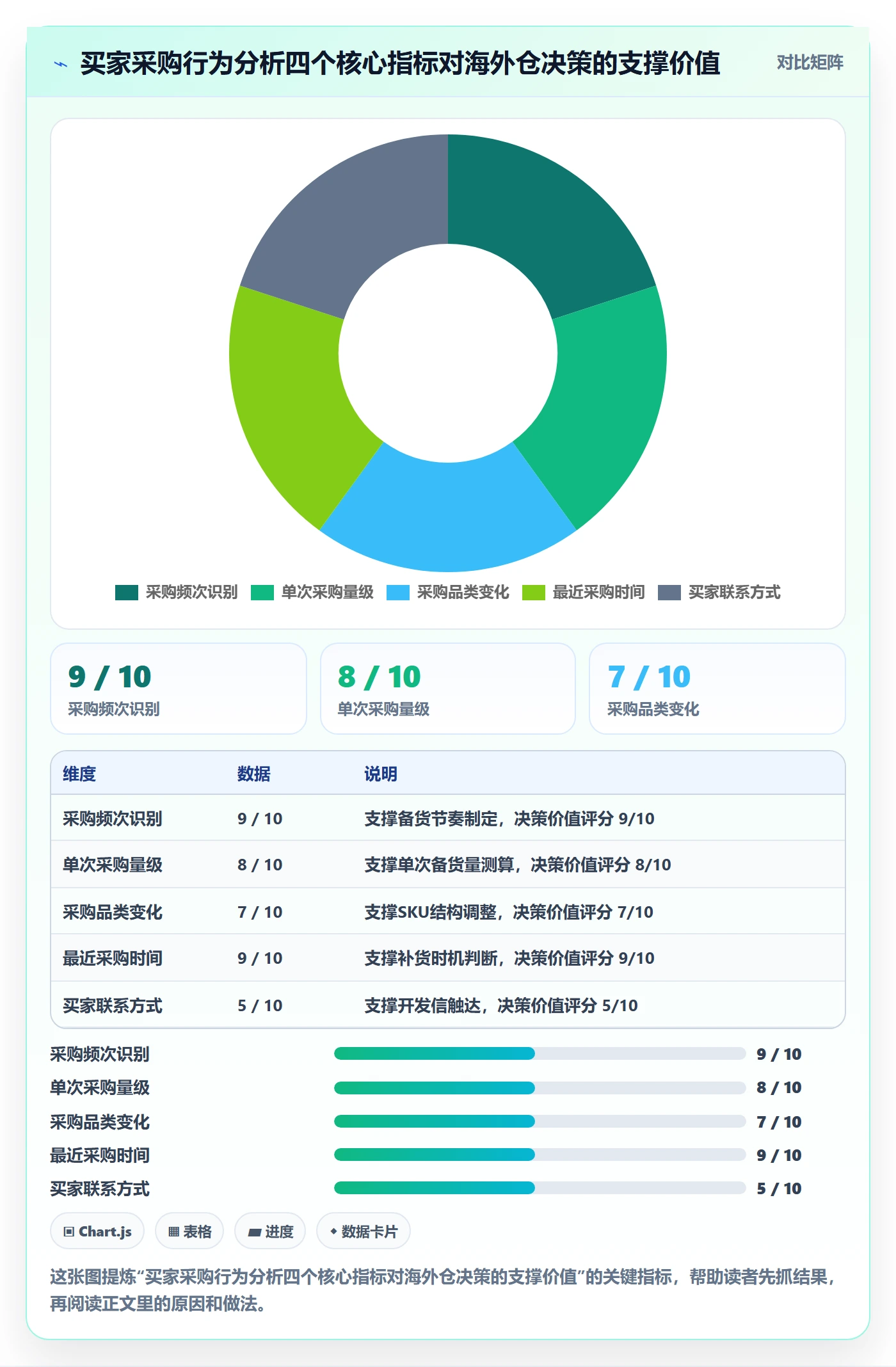The width and height of the screenshot is (896, 1367).
Task: Click the 维度 column header
Action: [x=79, y=774]
